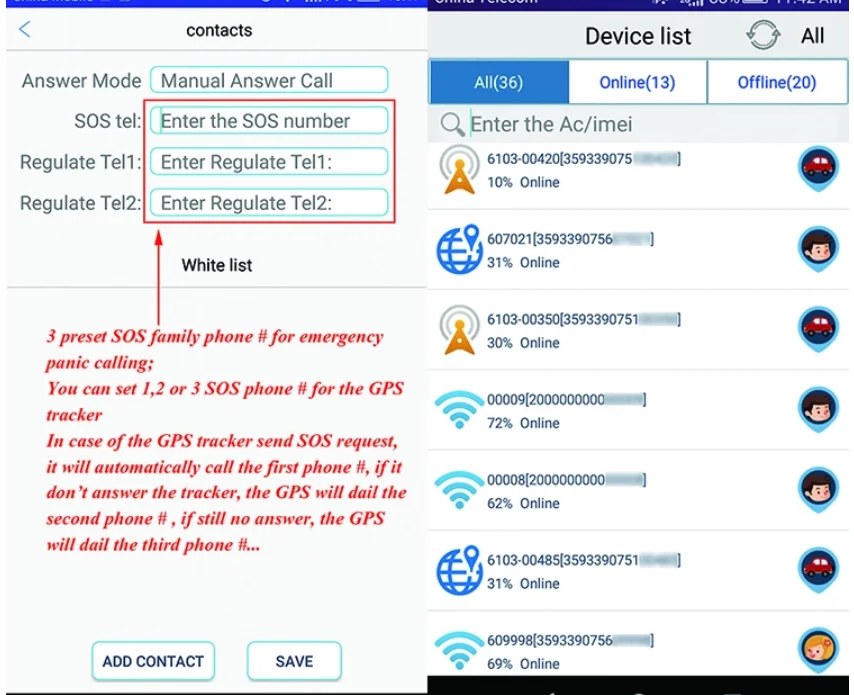Focus the SOS number input field
854x695 pixels.
click(x=269, y=120)
